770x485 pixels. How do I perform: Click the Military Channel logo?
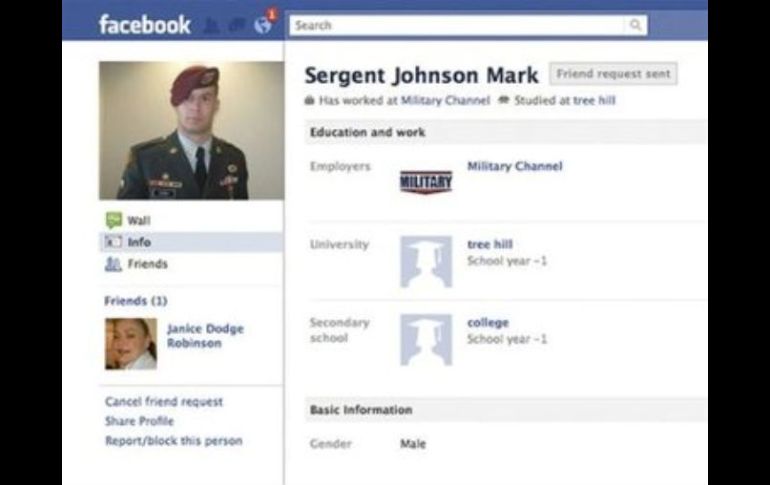(x=426, y=182)
